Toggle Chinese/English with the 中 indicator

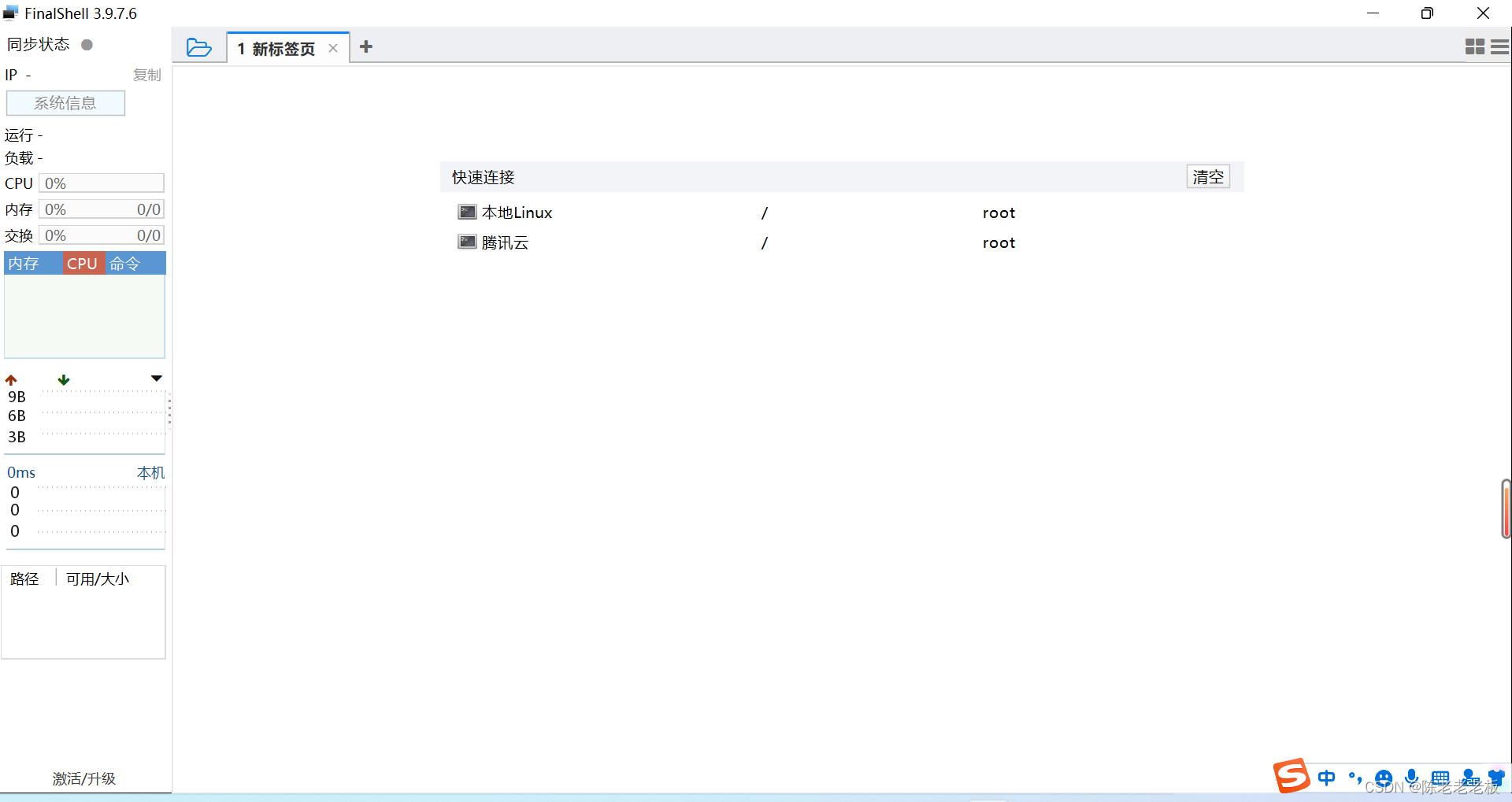point(1327,778)
